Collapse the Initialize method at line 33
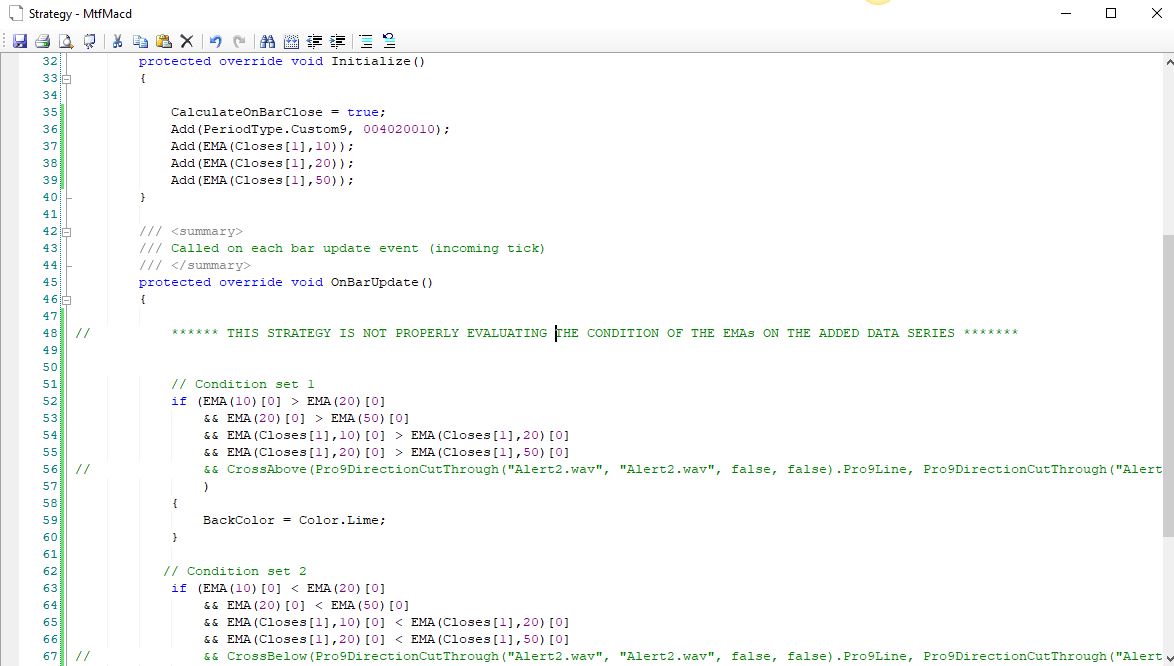This screenshot has height=666, width=1174. point(67,79)
